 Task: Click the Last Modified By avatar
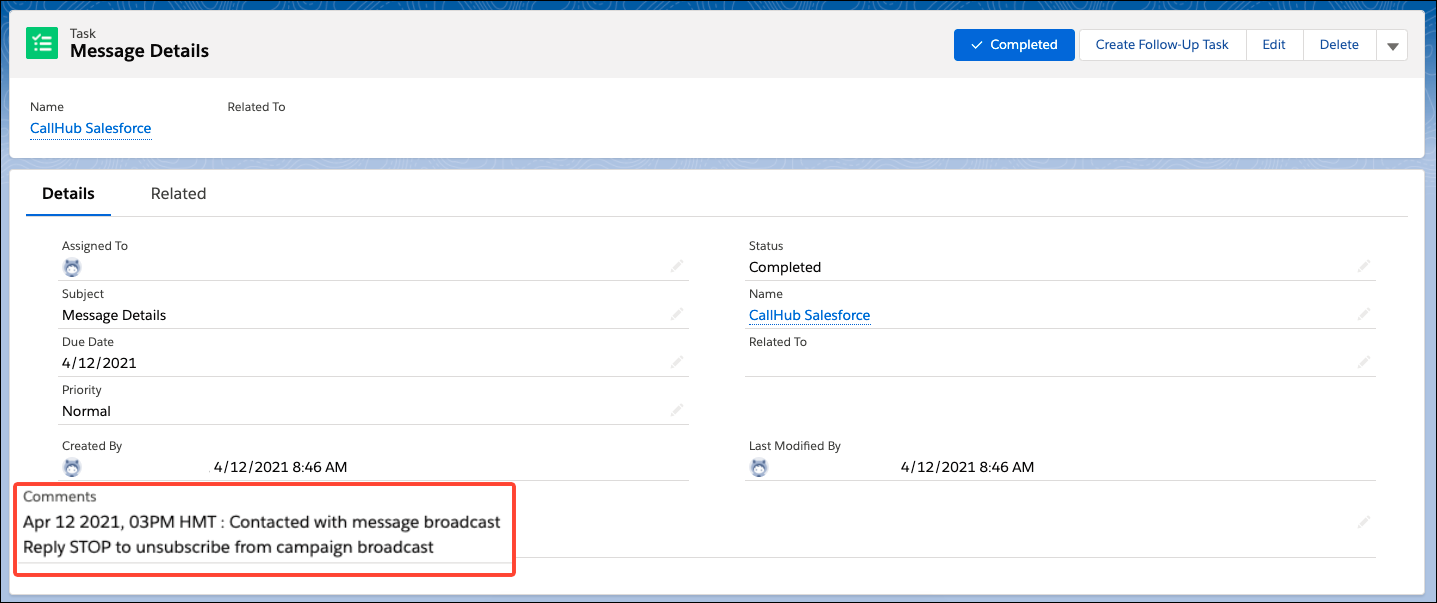tap(758, 467)
